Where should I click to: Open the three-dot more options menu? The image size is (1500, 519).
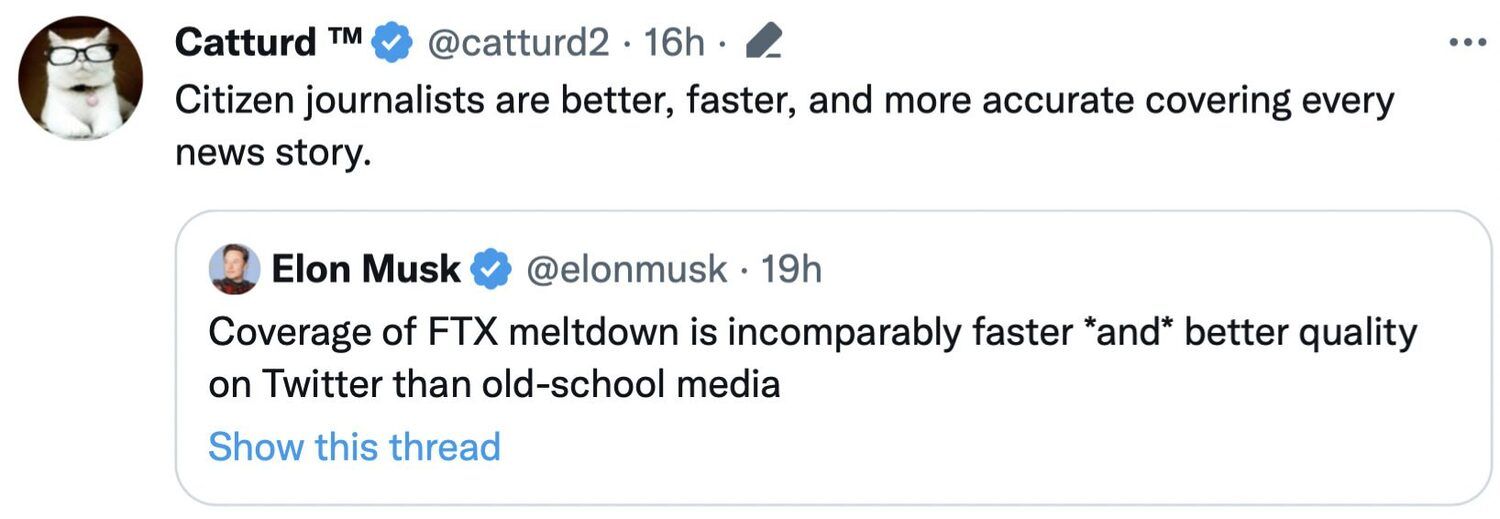point(1468,43)
